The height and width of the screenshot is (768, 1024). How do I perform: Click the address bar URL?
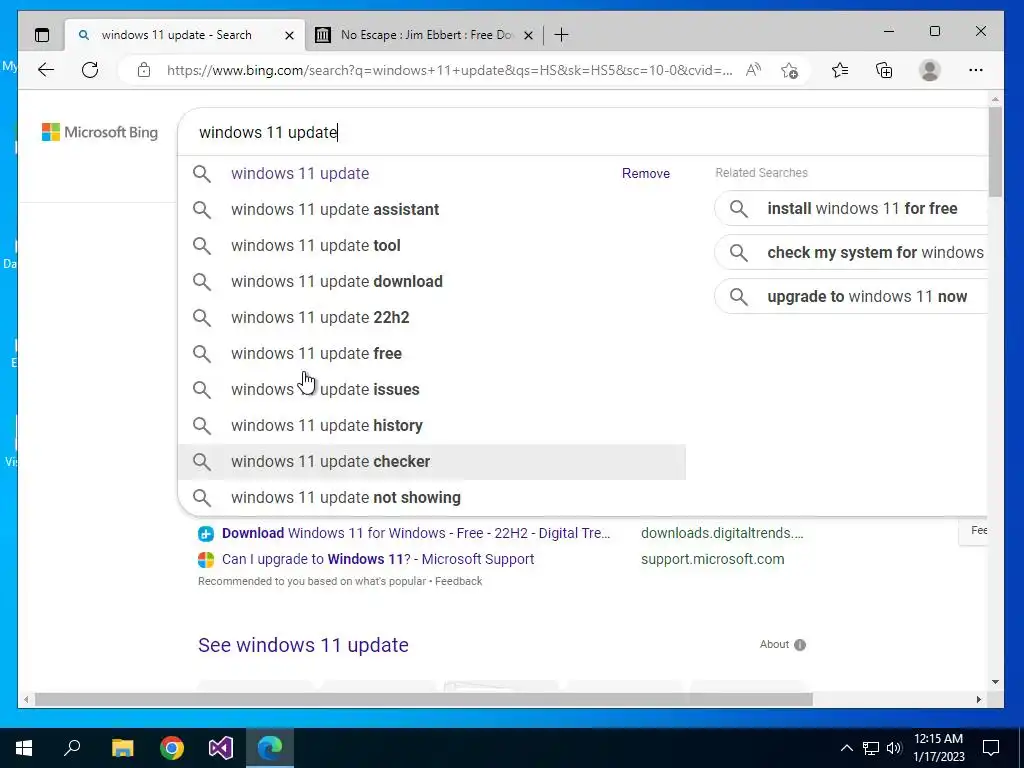pos(449,70)
